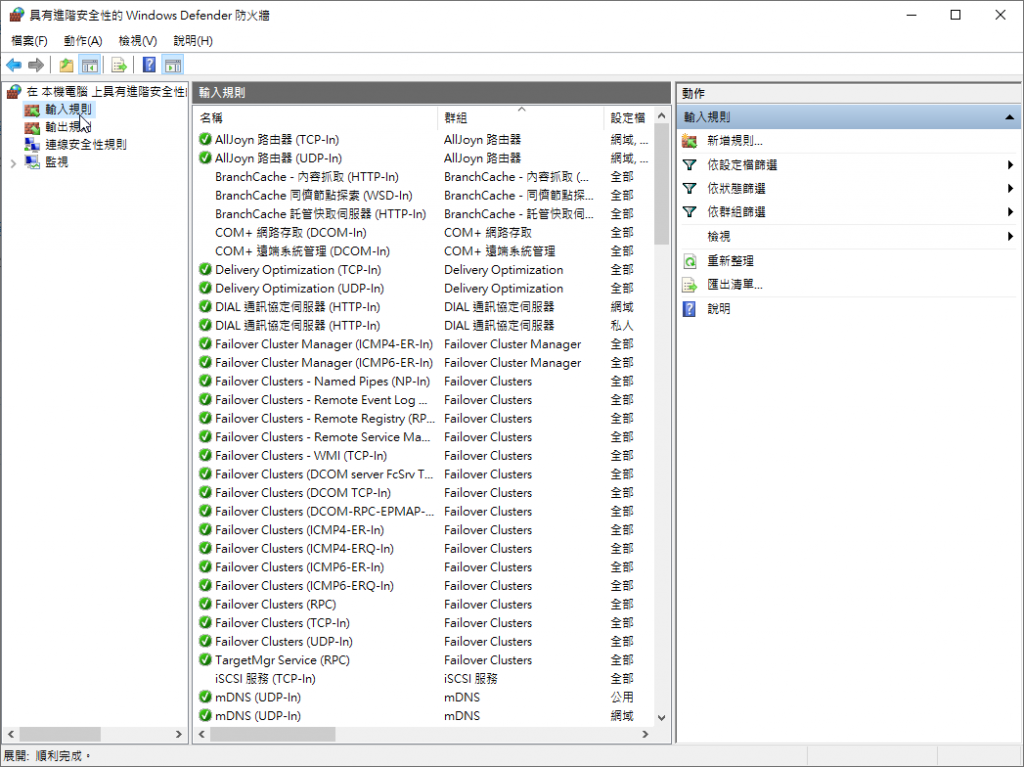Screen dimensions: 1024x767
Task: Click the 說明 help icon in actions pane
Action: click(x=690, y=308)
